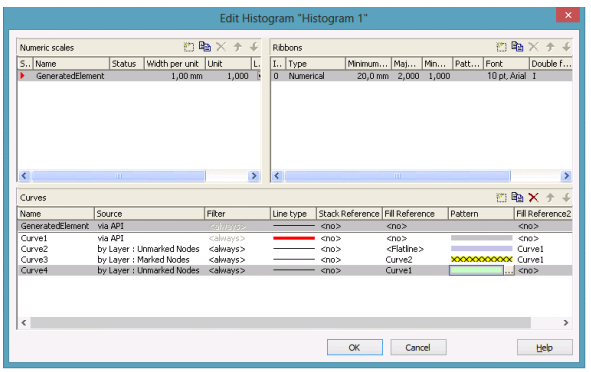Open Help button
The image size is (591, 372).
point(544,347)
